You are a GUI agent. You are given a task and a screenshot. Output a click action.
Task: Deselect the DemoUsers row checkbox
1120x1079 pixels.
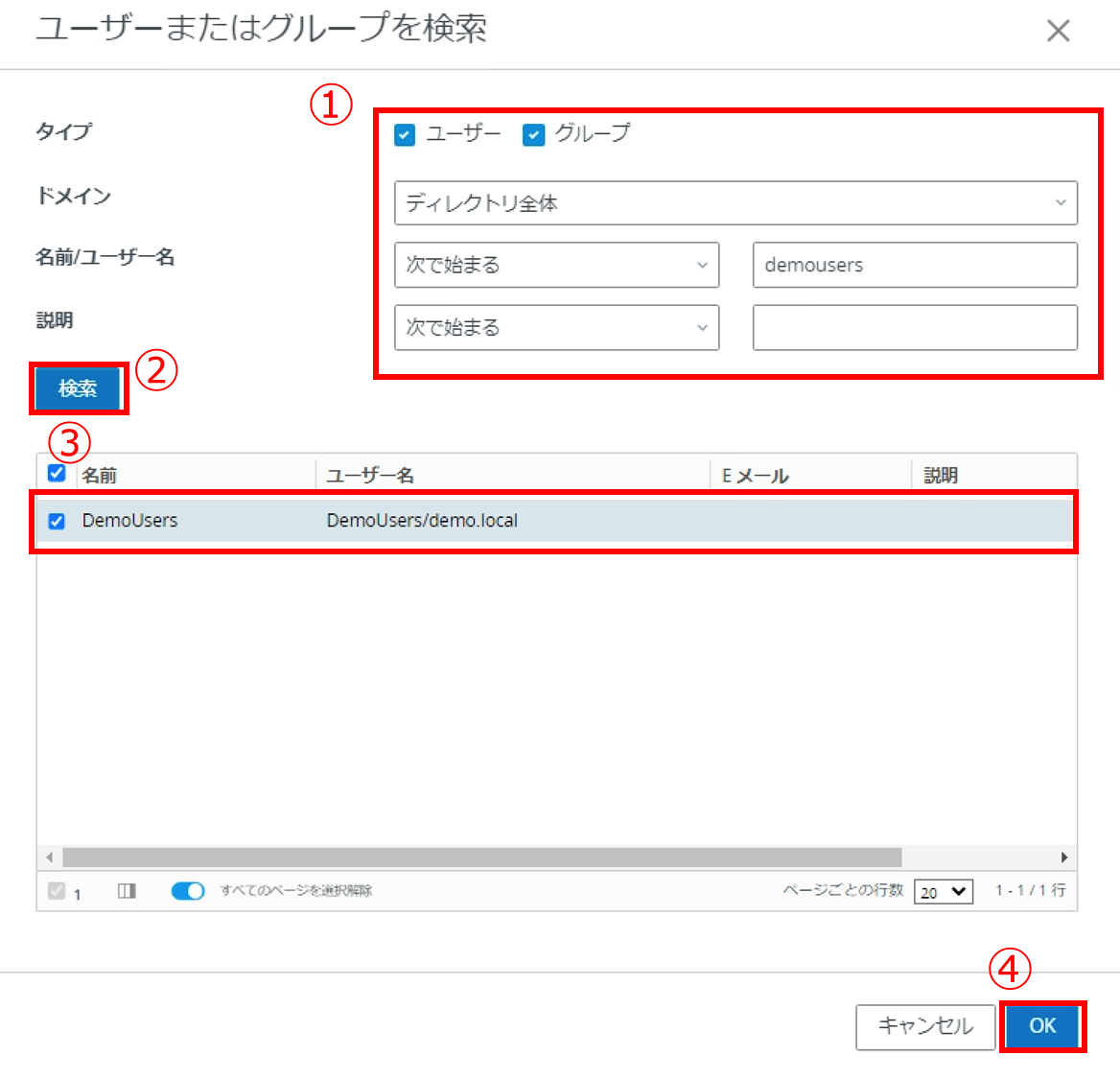click(57, 521)
